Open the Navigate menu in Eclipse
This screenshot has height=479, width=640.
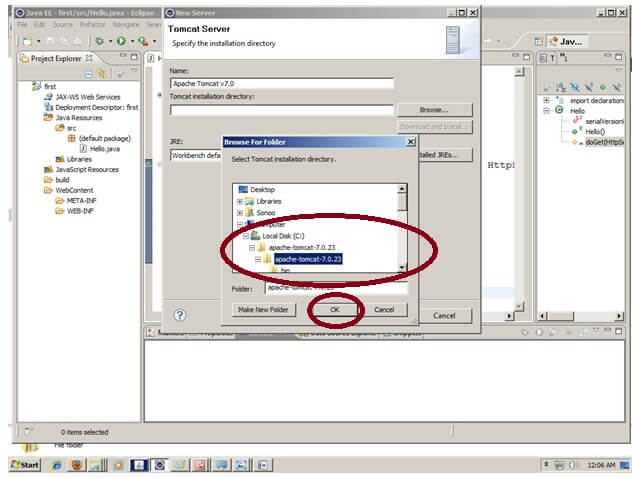pyautogui.click(x=126, y=24)
